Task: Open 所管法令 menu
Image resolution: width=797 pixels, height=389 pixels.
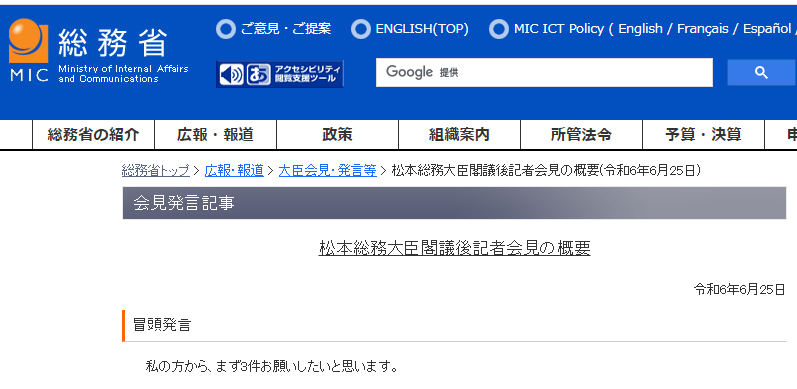Action: (x=581, y=135)
